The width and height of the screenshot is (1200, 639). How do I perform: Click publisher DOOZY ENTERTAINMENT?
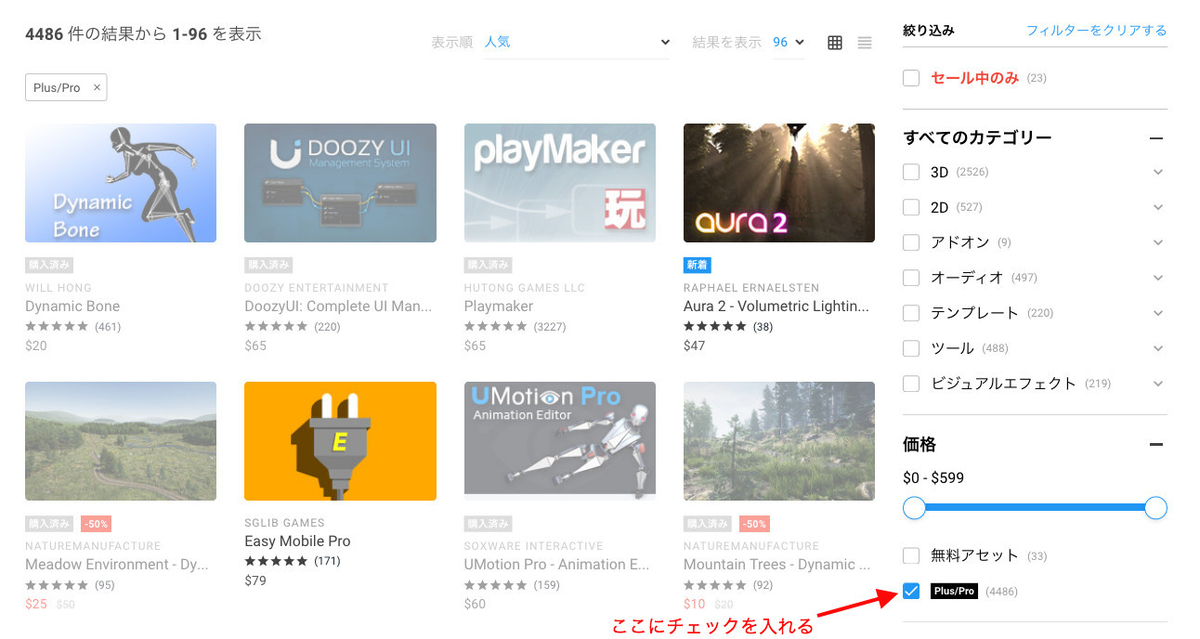point(316,288)
